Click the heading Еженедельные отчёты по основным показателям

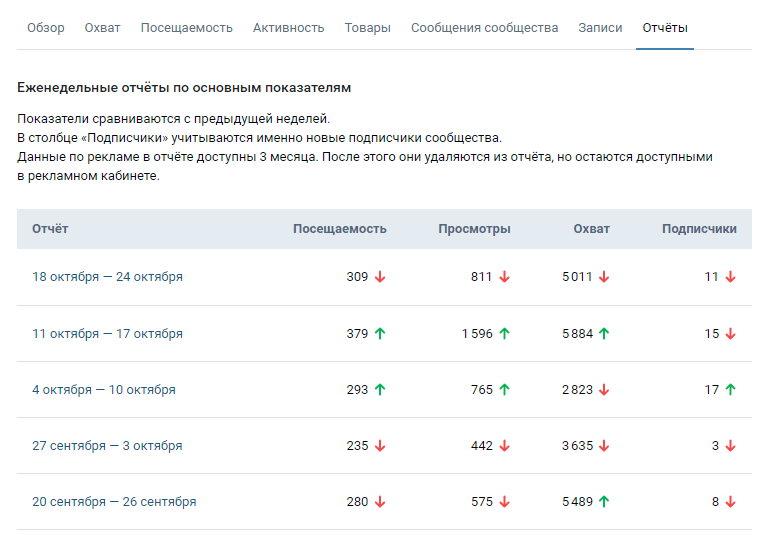(184, 88)
